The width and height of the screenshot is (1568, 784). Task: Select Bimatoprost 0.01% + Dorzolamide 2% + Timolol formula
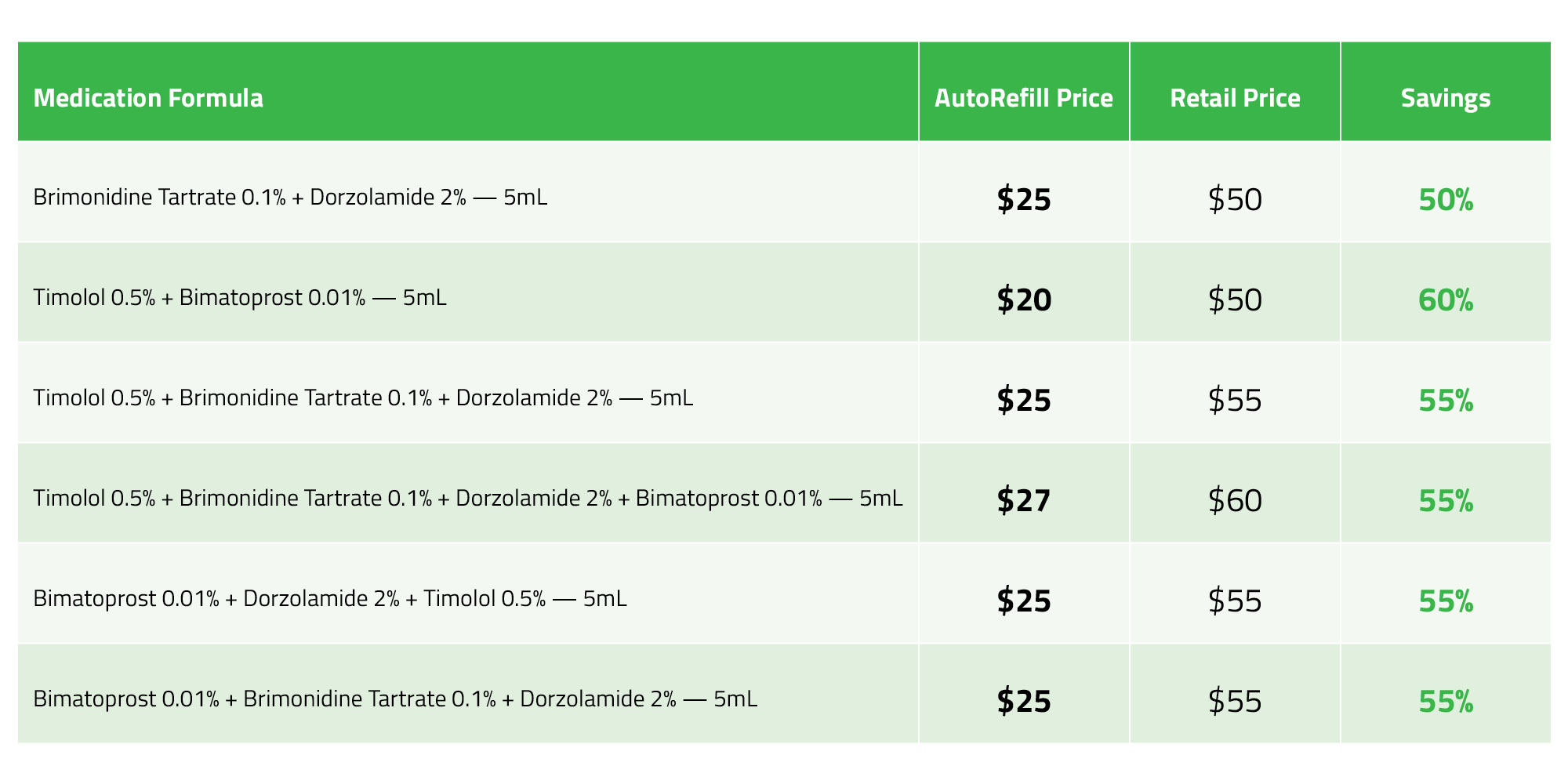click(x=330, y=599)
